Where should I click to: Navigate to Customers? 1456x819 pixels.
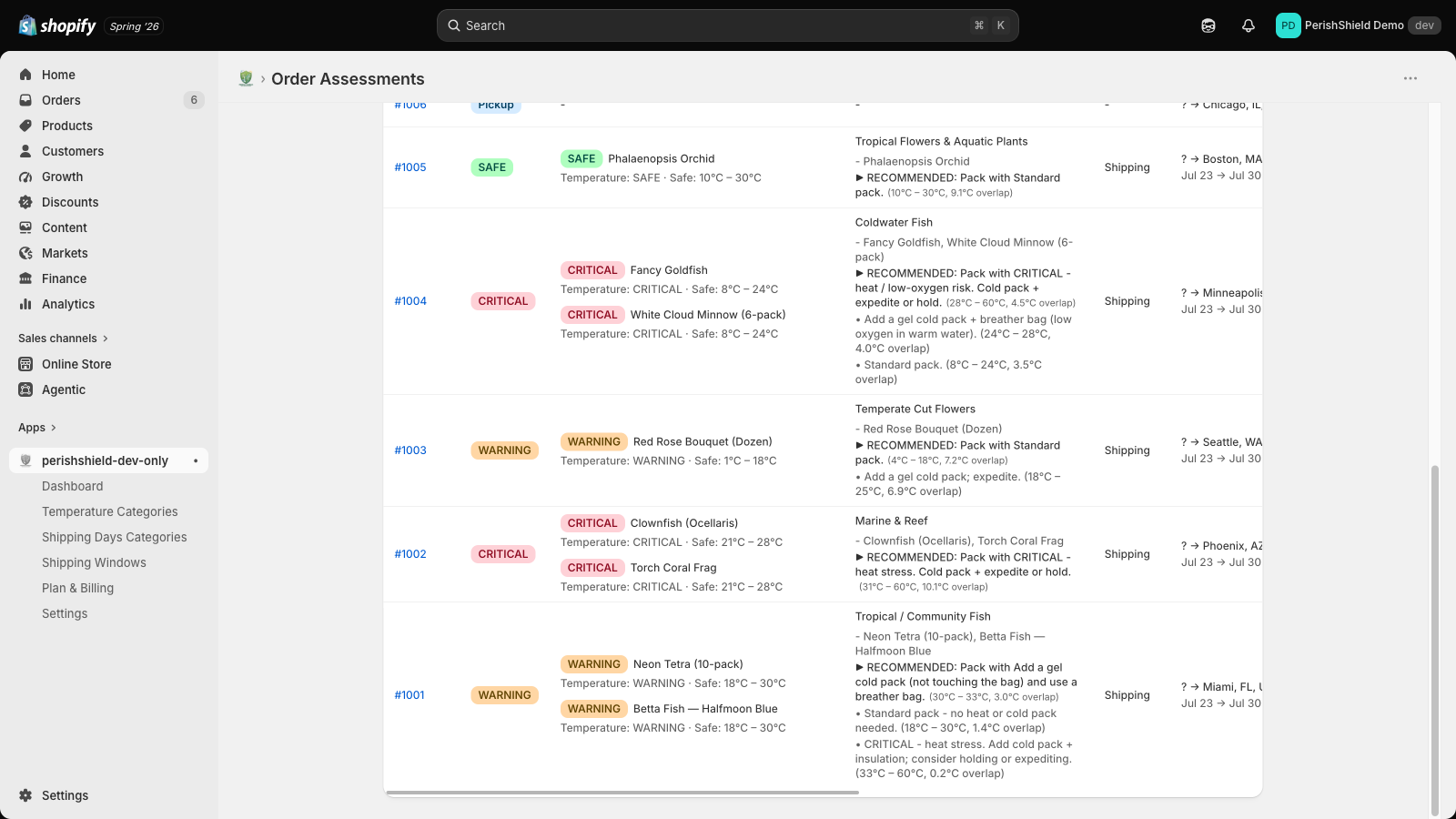pos(73,151)
